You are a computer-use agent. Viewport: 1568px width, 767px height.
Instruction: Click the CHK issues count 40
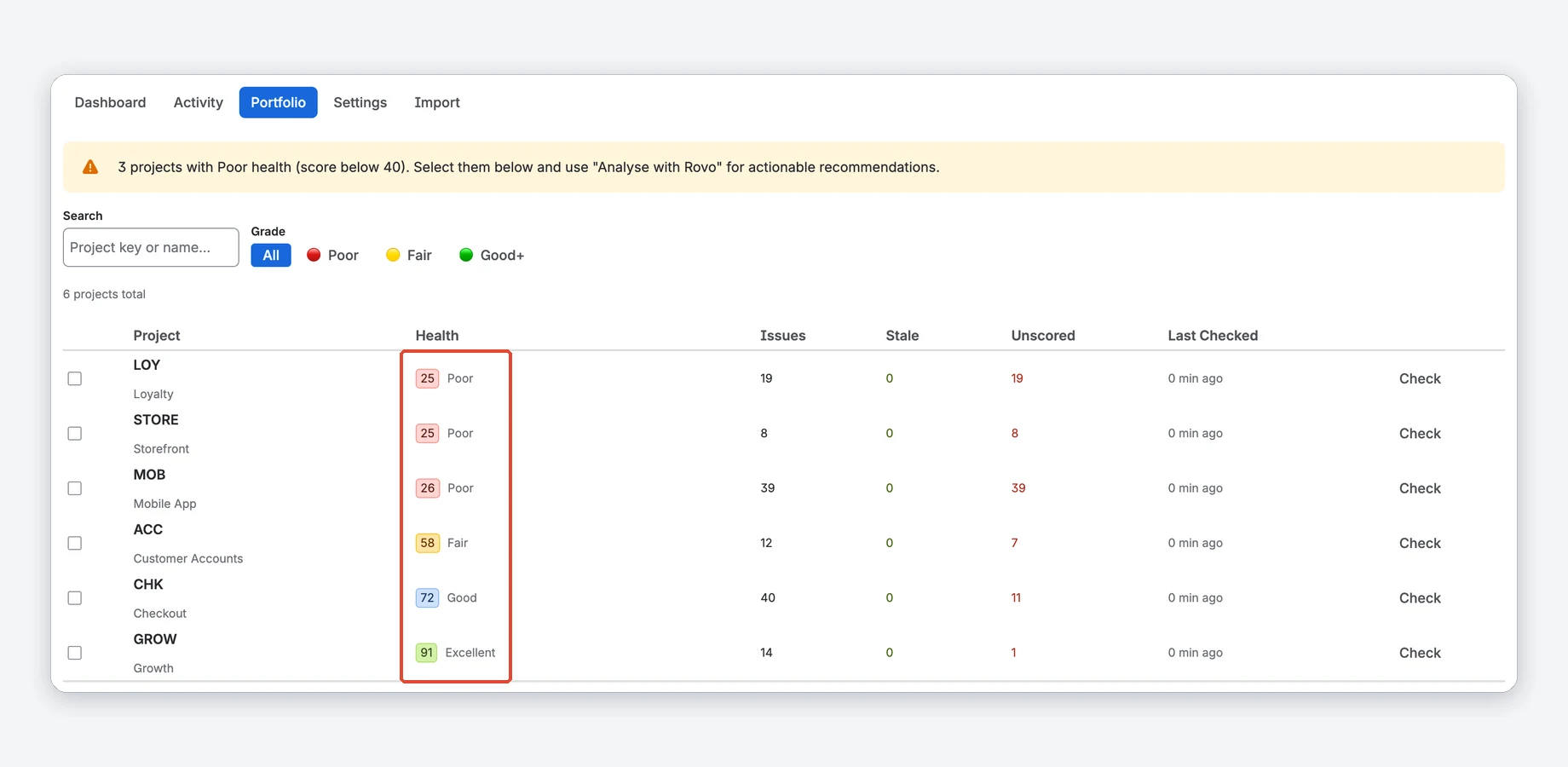(768, 598)
